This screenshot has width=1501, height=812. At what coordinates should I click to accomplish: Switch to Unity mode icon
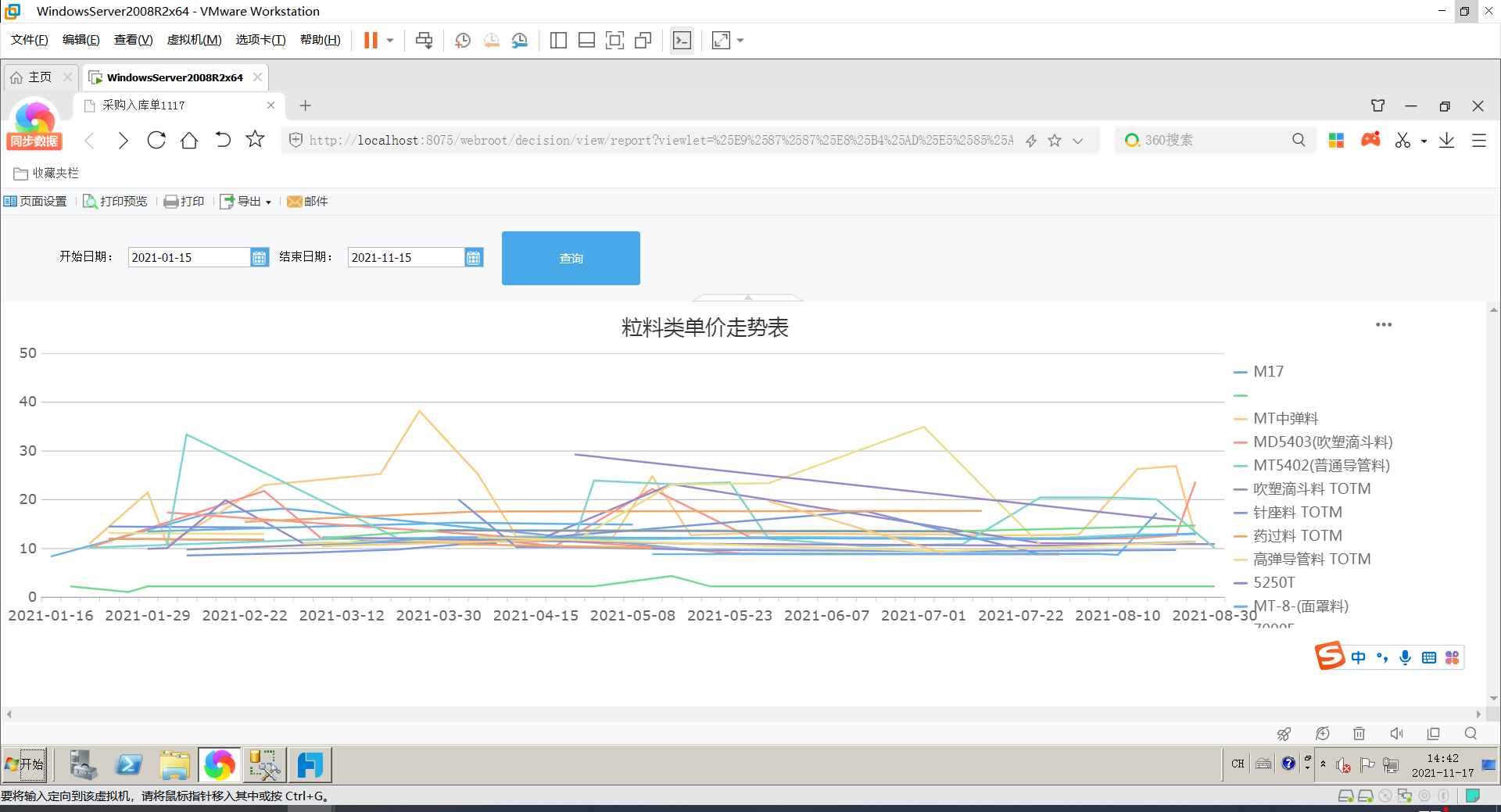pos(643,40)
